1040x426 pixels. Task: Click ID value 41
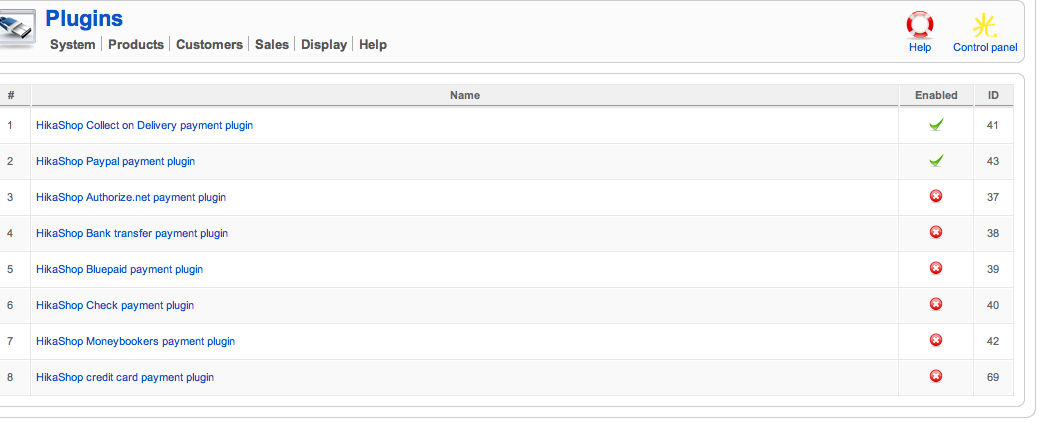pos(992,125)
